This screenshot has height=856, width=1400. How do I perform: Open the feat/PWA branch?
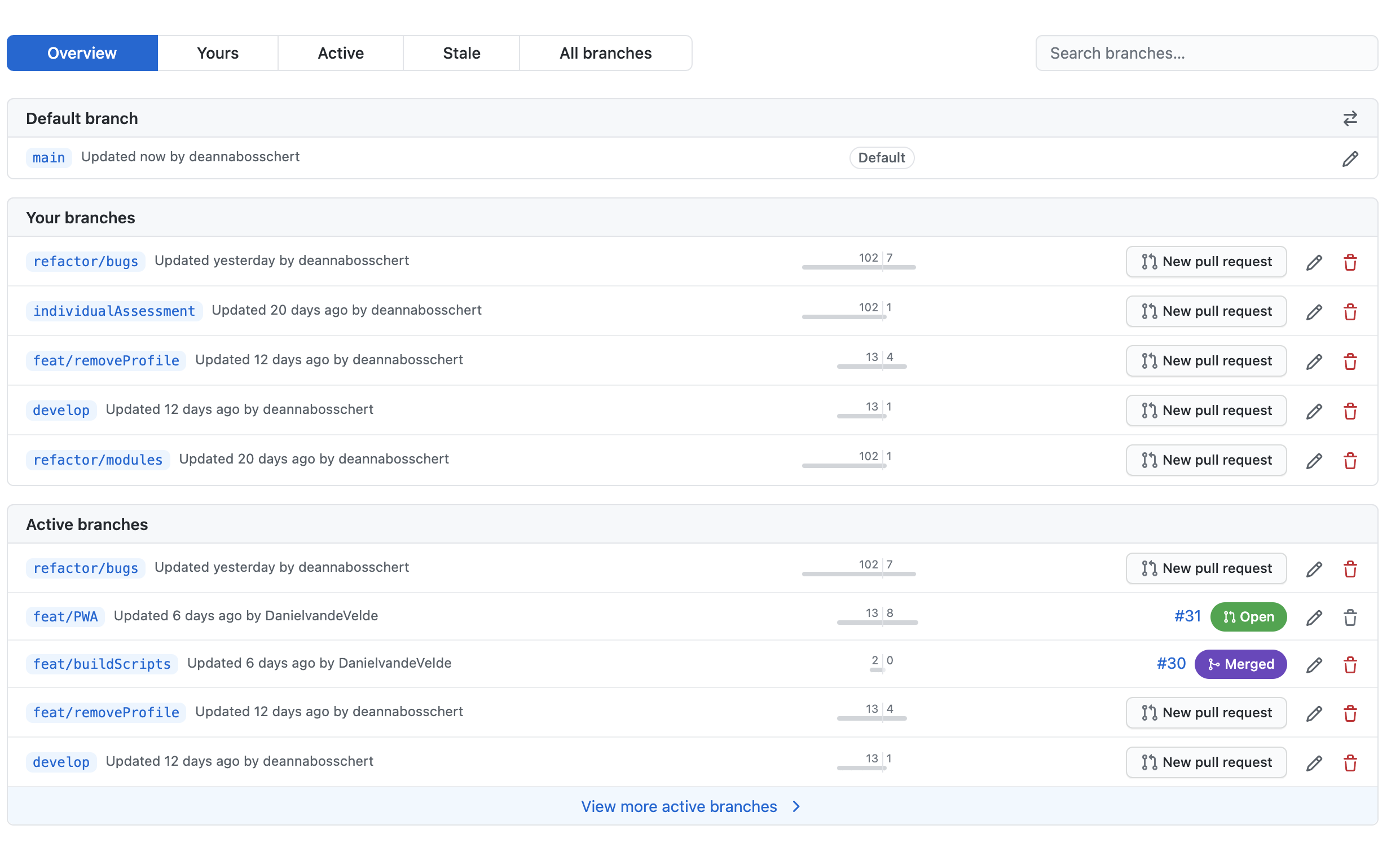point(65,616)
